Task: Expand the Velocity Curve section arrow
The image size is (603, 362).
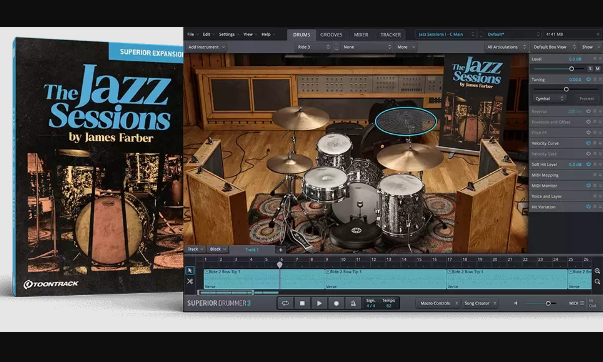Action: pos(600,143)
